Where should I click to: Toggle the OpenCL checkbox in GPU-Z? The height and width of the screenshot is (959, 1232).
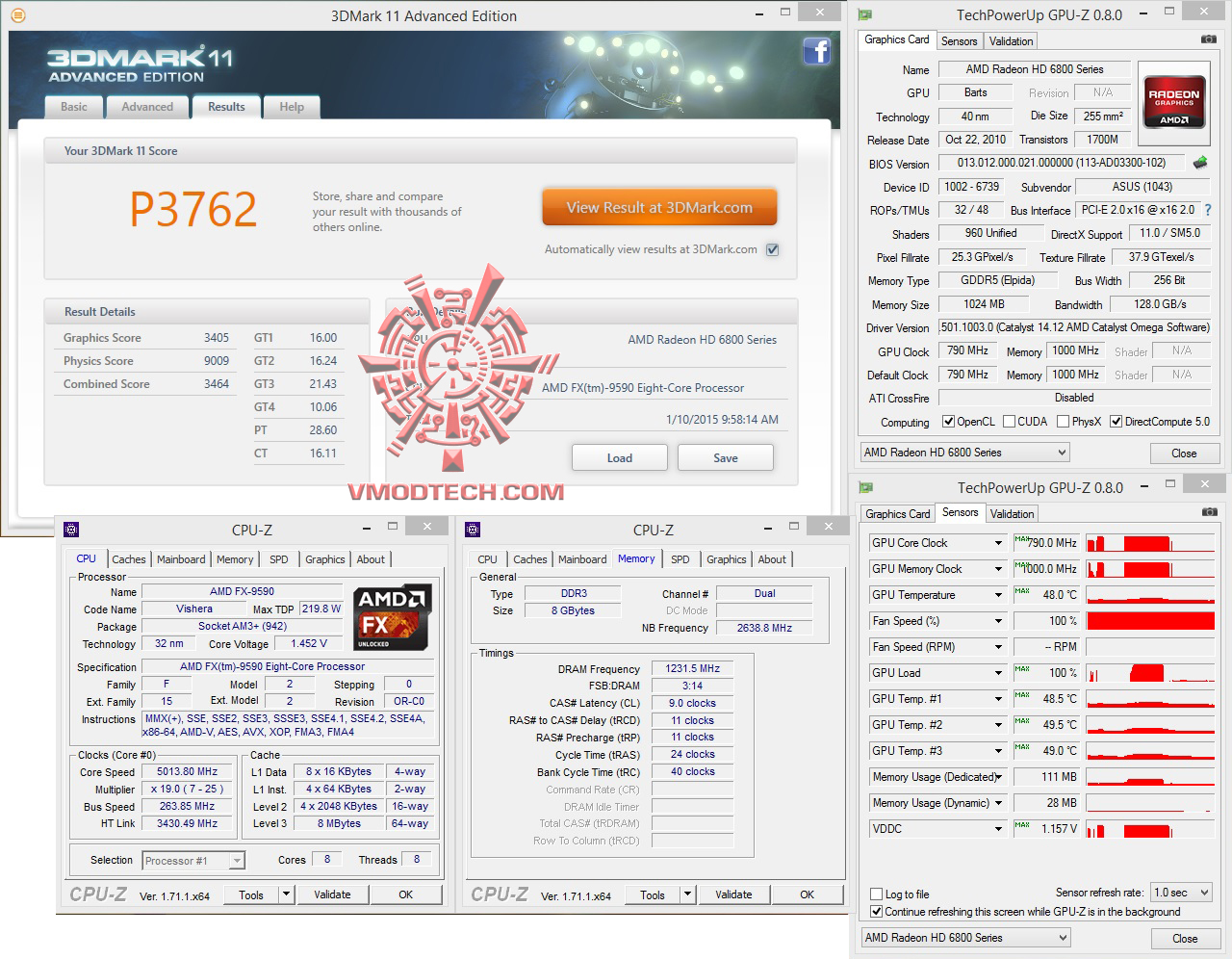point(949,422)
